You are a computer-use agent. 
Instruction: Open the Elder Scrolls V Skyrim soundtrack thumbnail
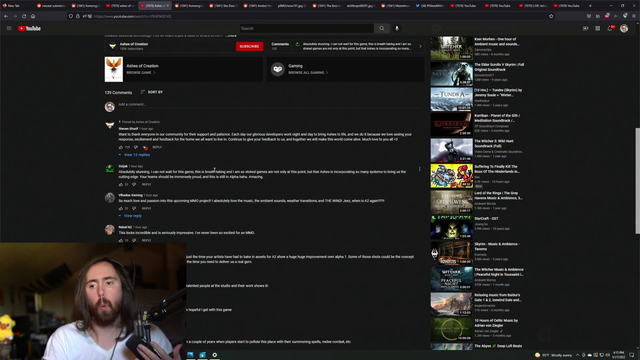451,74
